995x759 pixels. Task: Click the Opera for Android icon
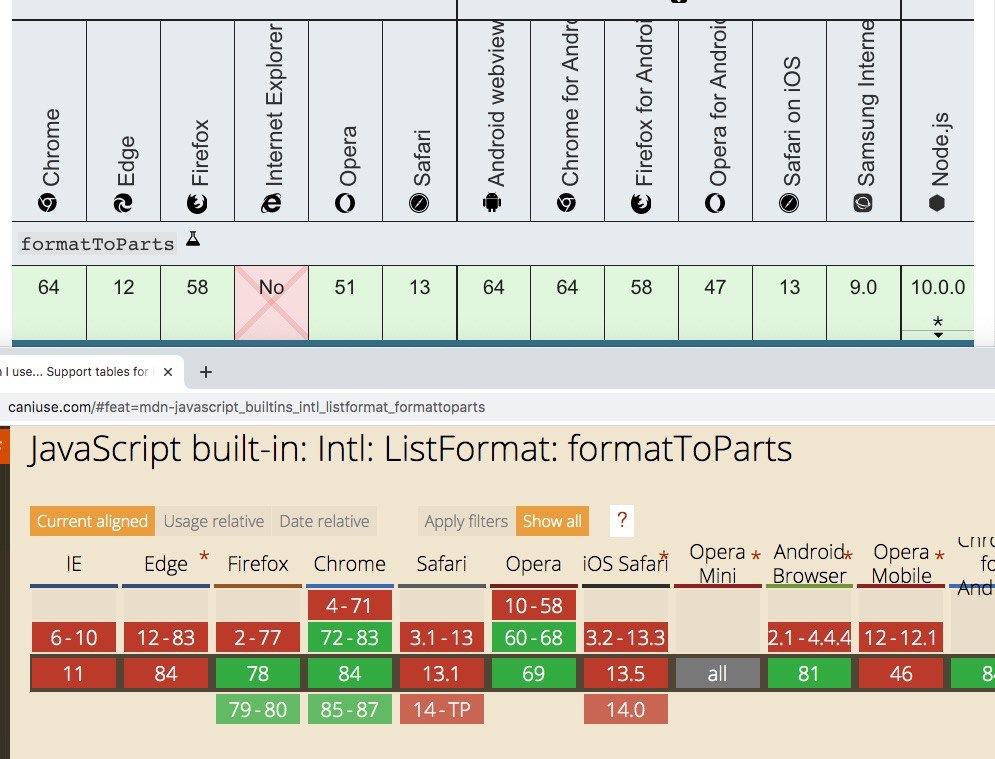pos(715,203)
